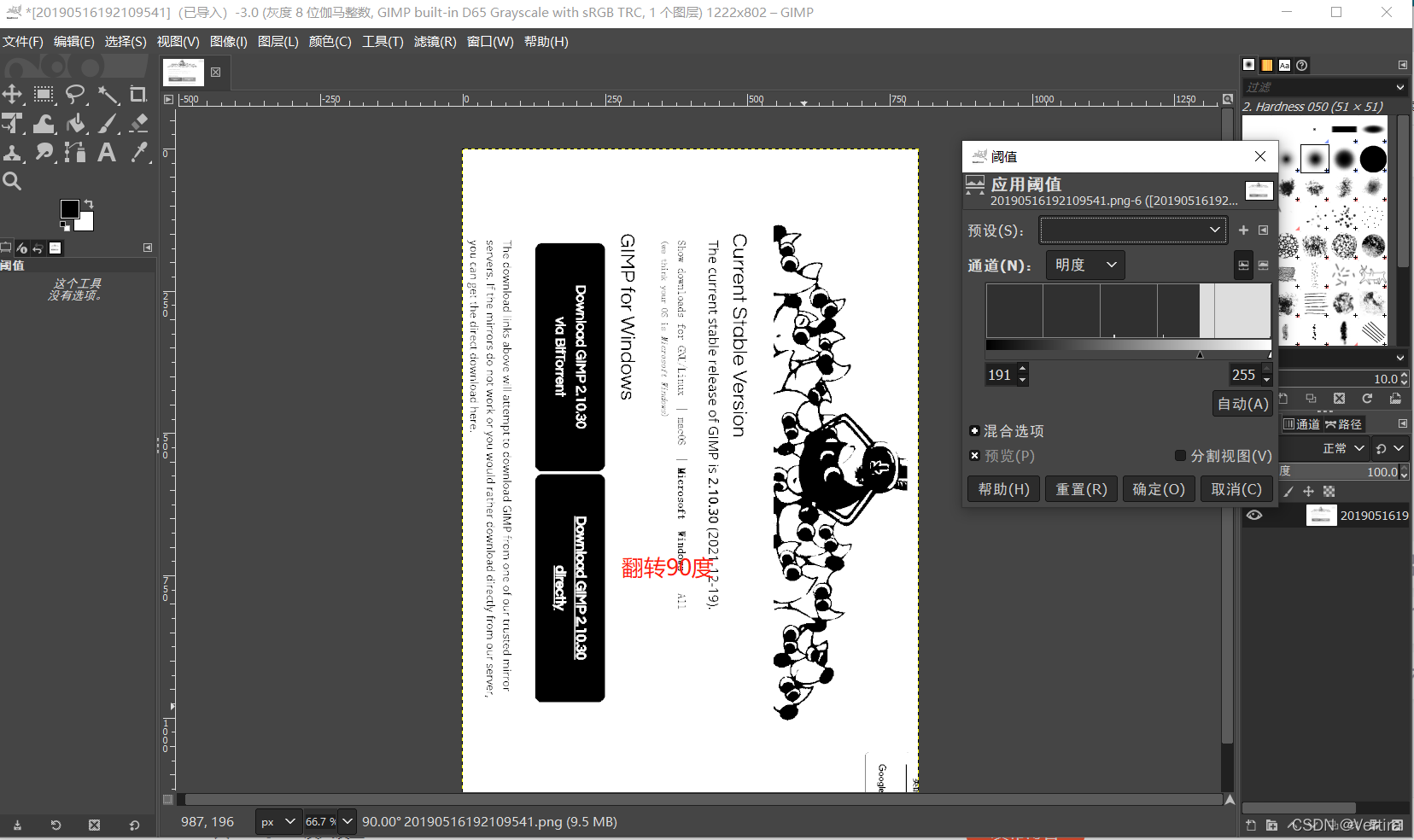The image size is (1414, 840).
Task: Select the Move tool in toolbox
Action: [x=12, y=94]
